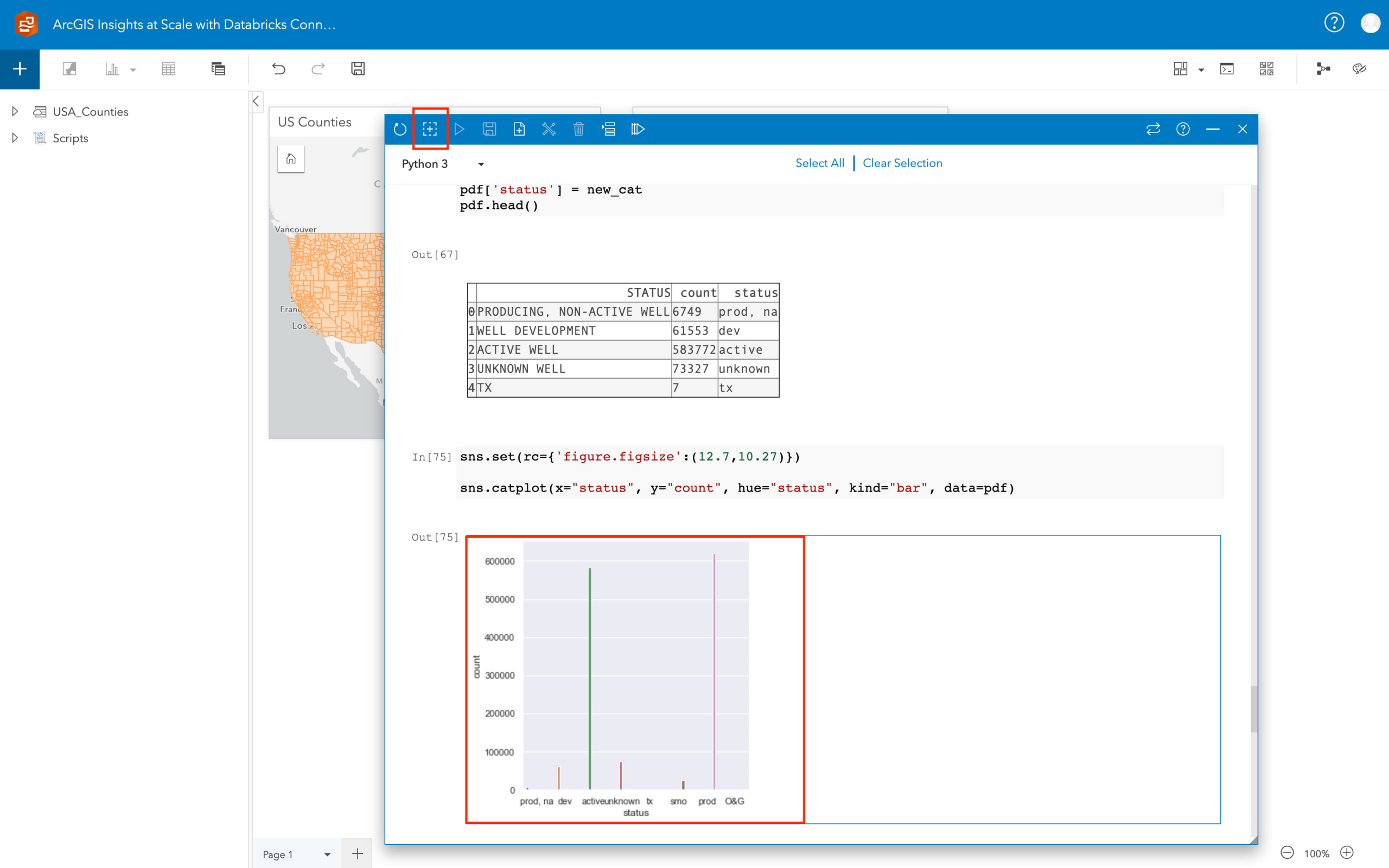Select All cells in the notebook

820,163
